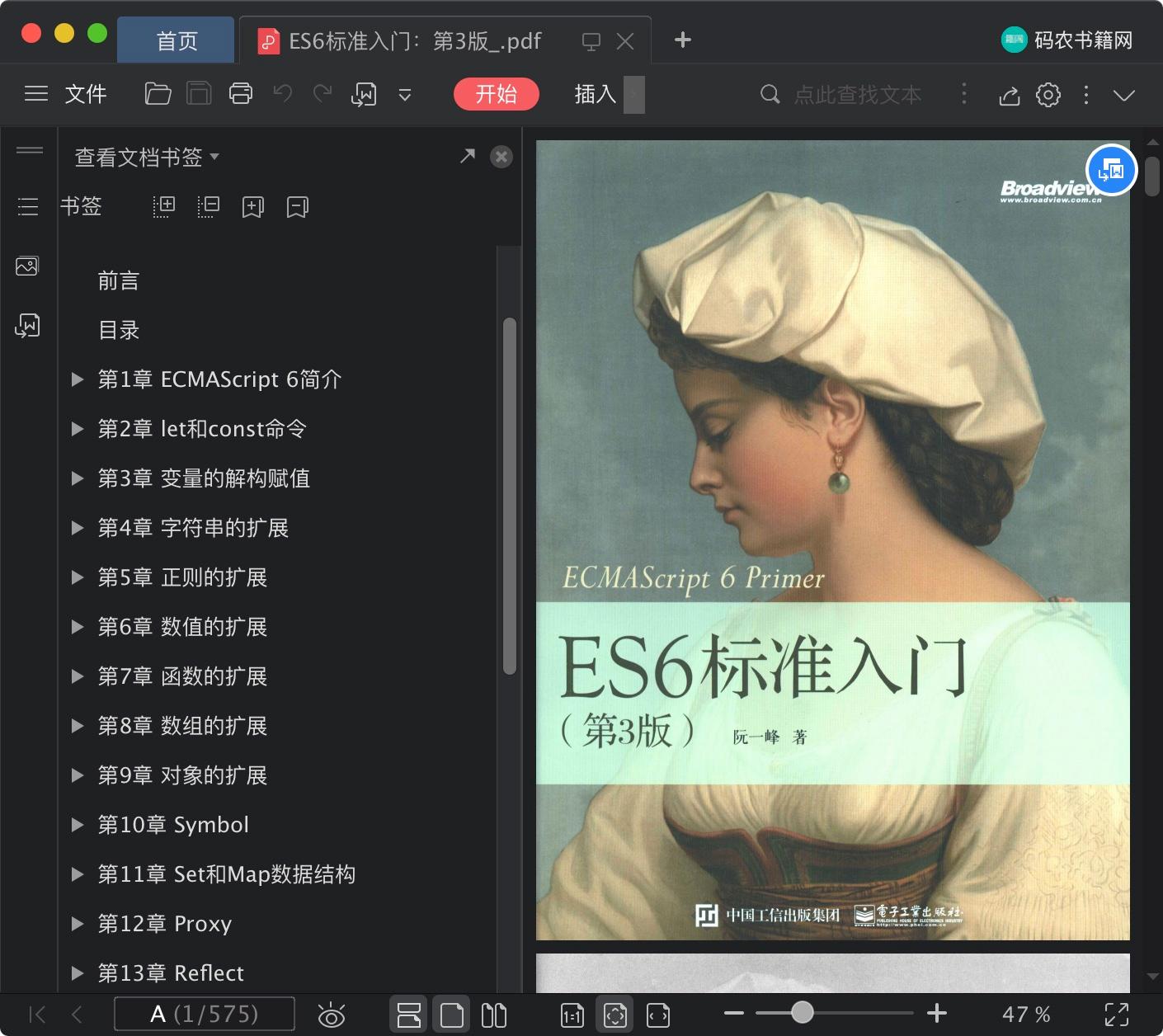Viewport: 1163px width, 1036px height.
Task: Toggle fit page zoom mode
Action: pyautogui.click(x=615, y=1015)
